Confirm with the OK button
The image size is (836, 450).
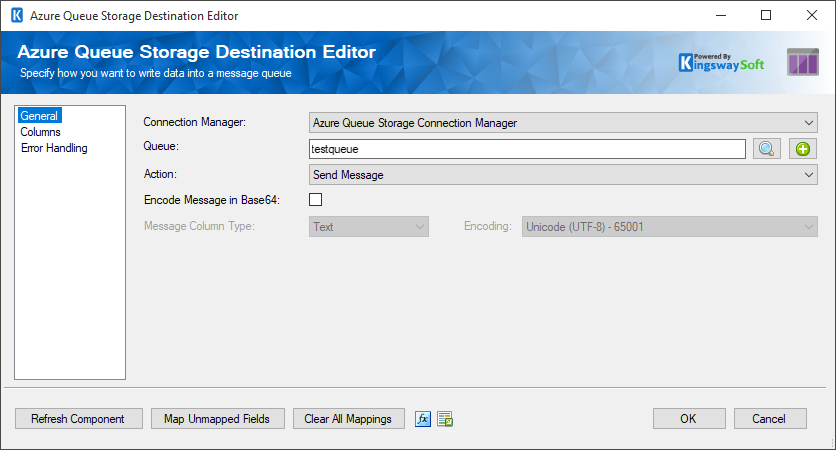(x=689, y=419)
